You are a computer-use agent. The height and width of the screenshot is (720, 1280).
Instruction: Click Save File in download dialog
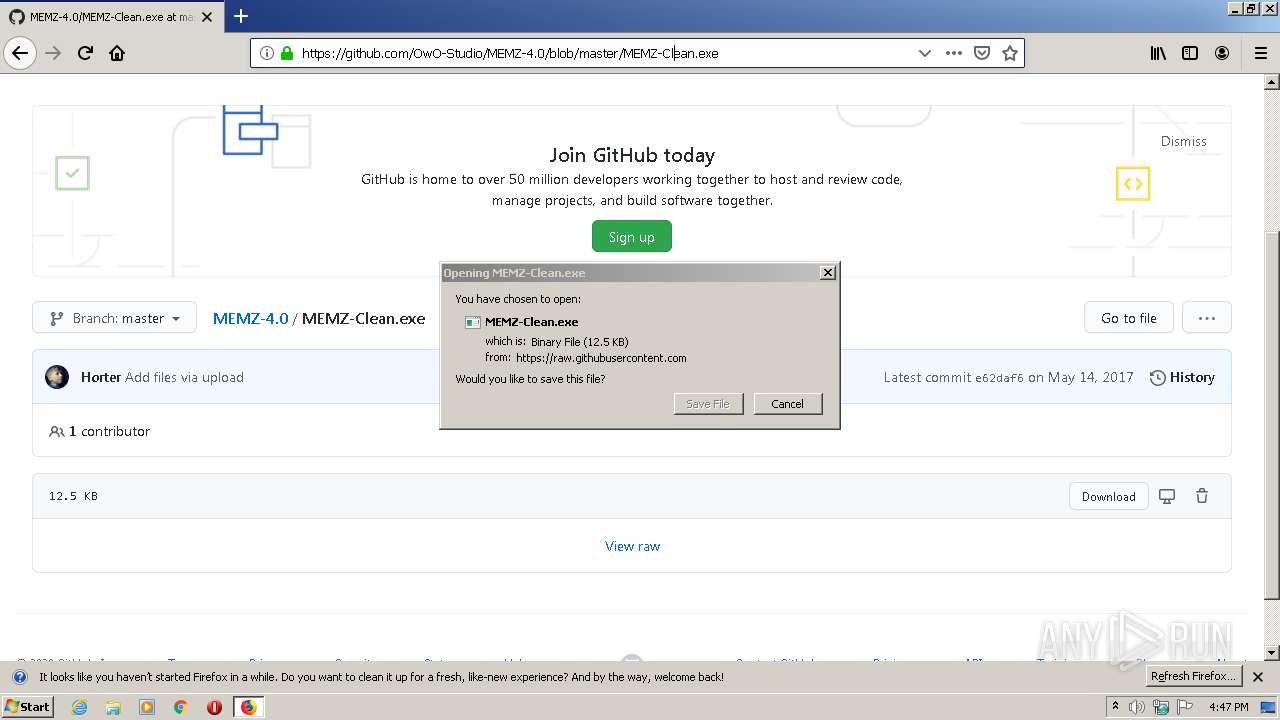pos(708,403)
